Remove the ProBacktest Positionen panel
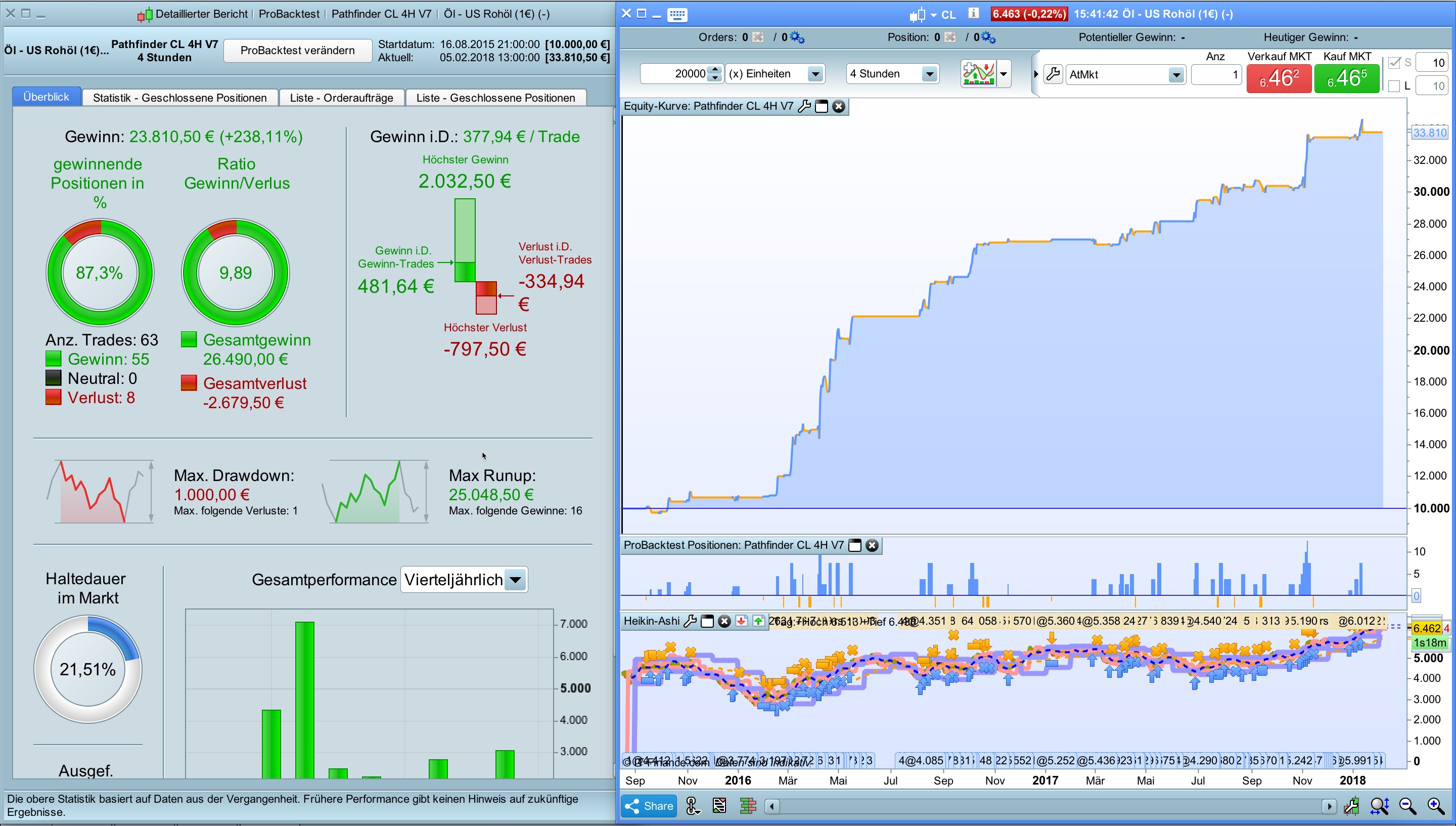This screenshot has width=1456, height=826. pyautogui.click(x=872, y=545)
